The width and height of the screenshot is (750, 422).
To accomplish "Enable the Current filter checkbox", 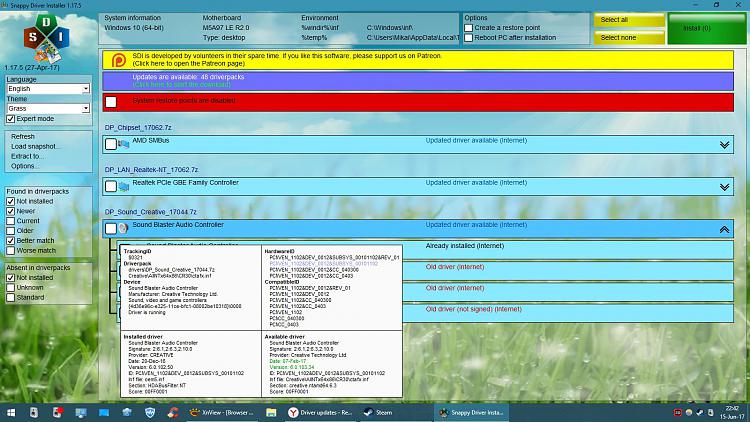I will point(11,221).
